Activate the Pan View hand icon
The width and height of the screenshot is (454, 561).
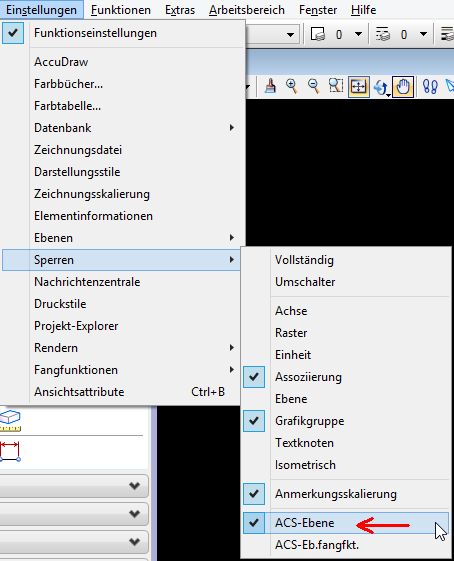click(403, 87)
